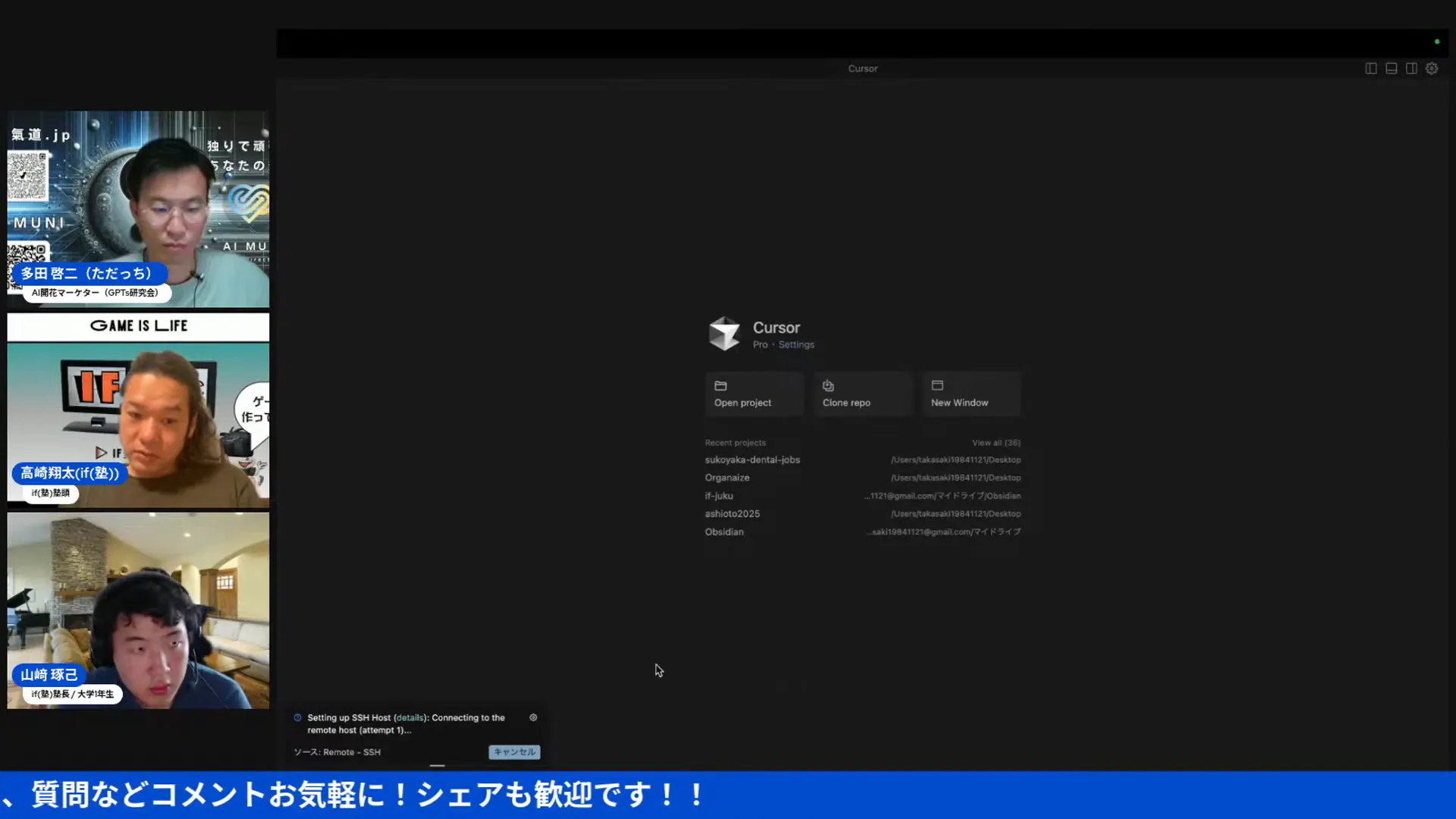Viewport: 1456px width, 819px height.
Task: Choose Clone repo on the welcome screen
Action: tap(863, 394)
